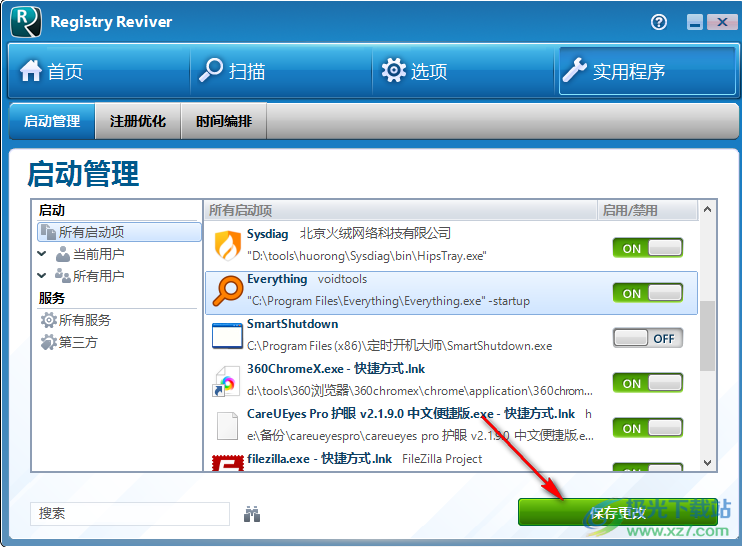The image size is (742, 547).
Task: Select the 当前用户 tree item
Action: tap(99, 254)
